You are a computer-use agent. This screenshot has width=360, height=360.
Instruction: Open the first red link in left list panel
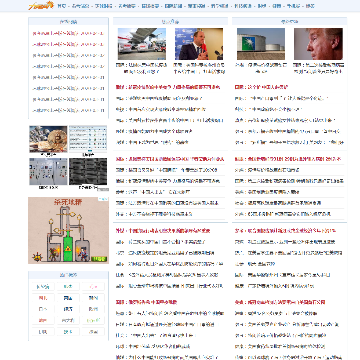pyautogui.click(x=68, y=33)
